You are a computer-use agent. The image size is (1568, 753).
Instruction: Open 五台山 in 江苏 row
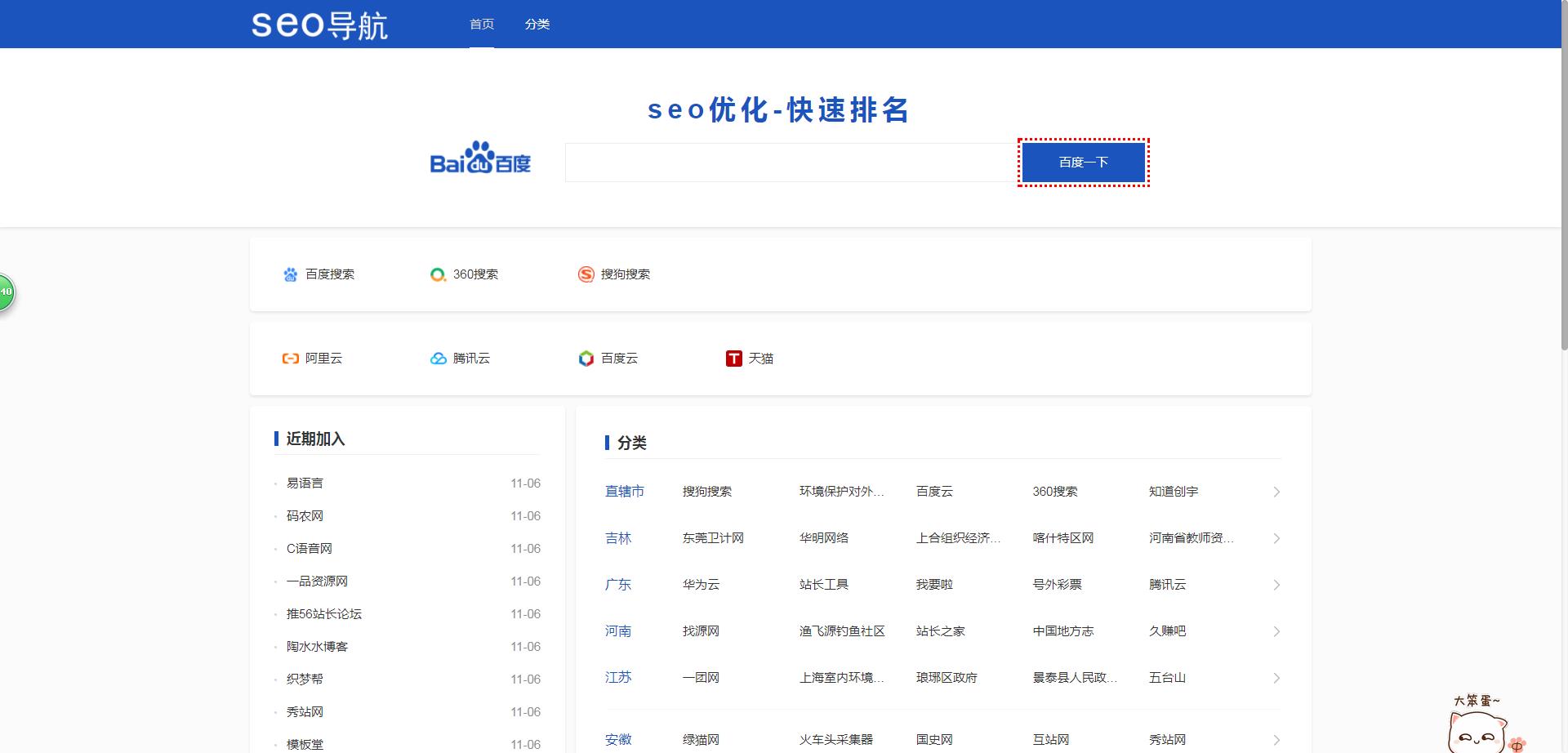tap(1167, 678)
